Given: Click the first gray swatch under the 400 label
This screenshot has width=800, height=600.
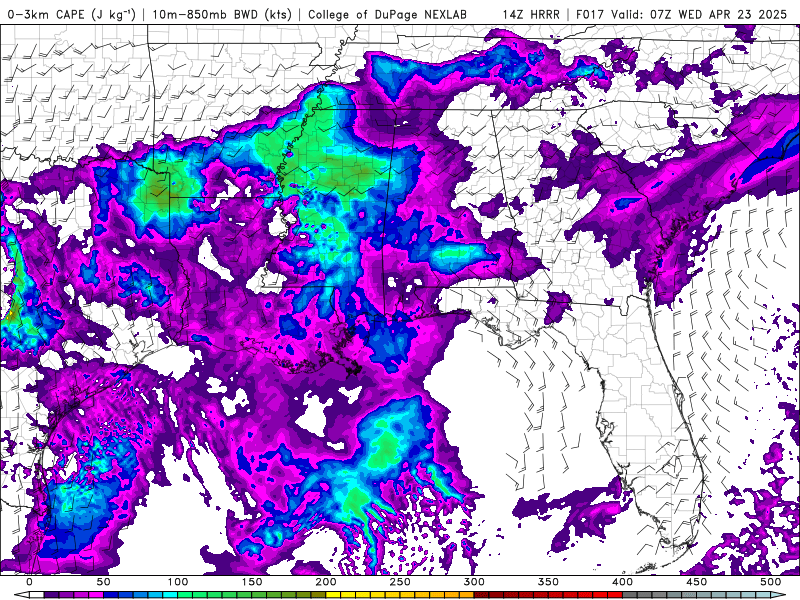Looking at the screenshot, I should [x=630, y=594].
